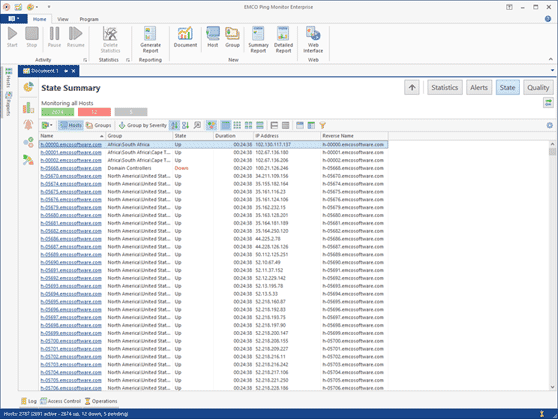
Task: Click the filter funnel icon
Action: pos(322,125)
